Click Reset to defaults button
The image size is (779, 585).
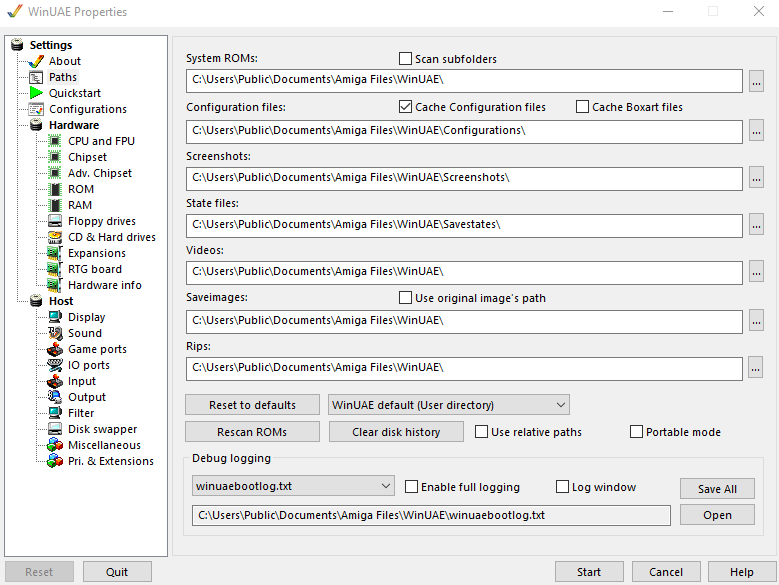pyautogui.click(x=252, y=405)
